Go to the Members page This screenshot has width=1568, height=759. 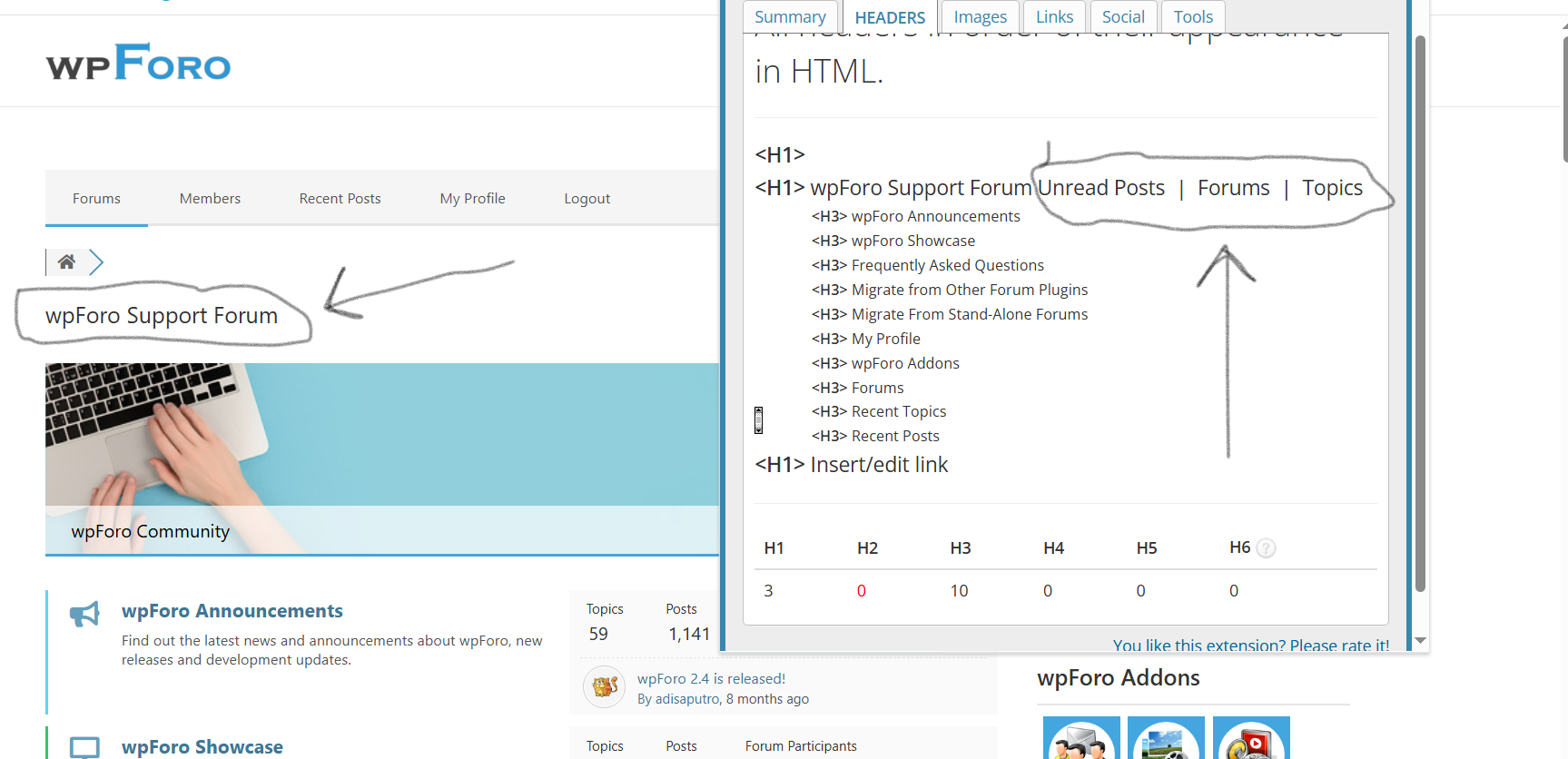[x=210, y=198]
